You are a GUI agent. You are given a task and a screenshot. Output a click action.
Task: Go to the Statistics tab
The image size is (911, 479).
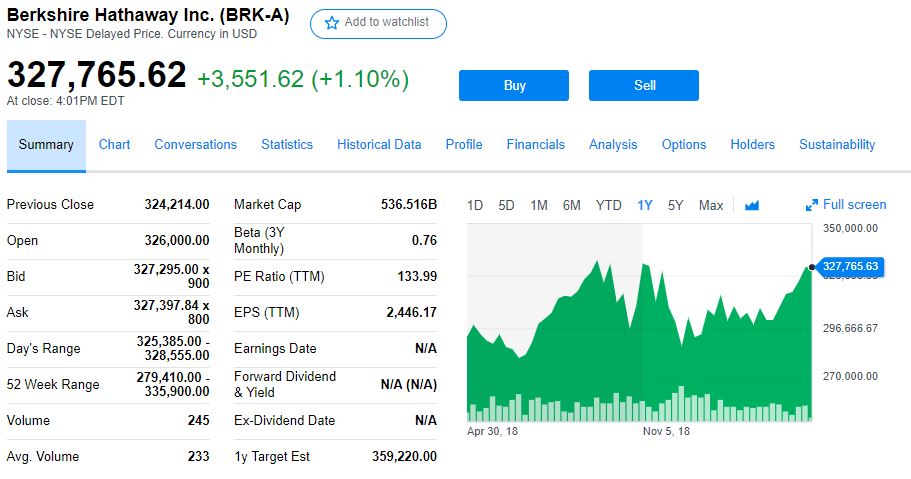pyautogui.click(x=287, y=144)
